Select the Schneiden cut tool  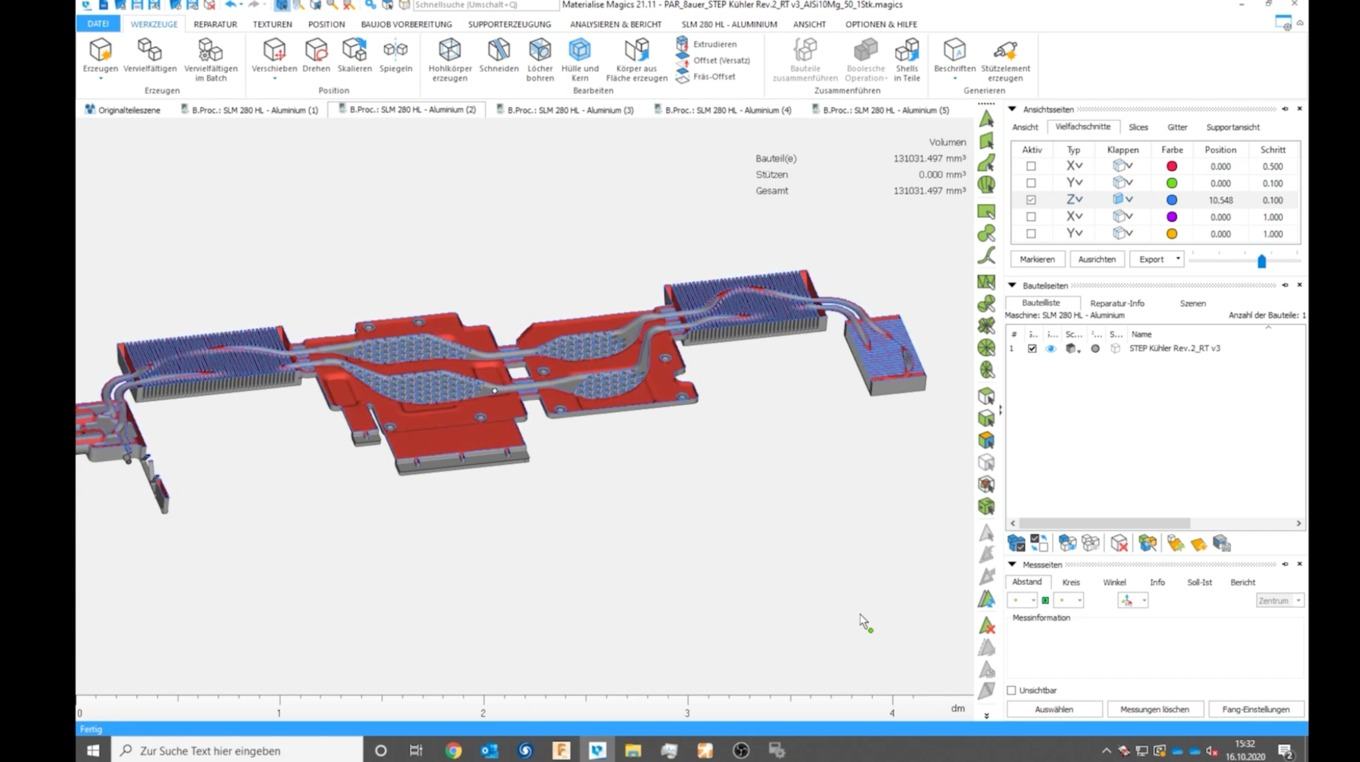pyautogui.click(x=498, y=57)
